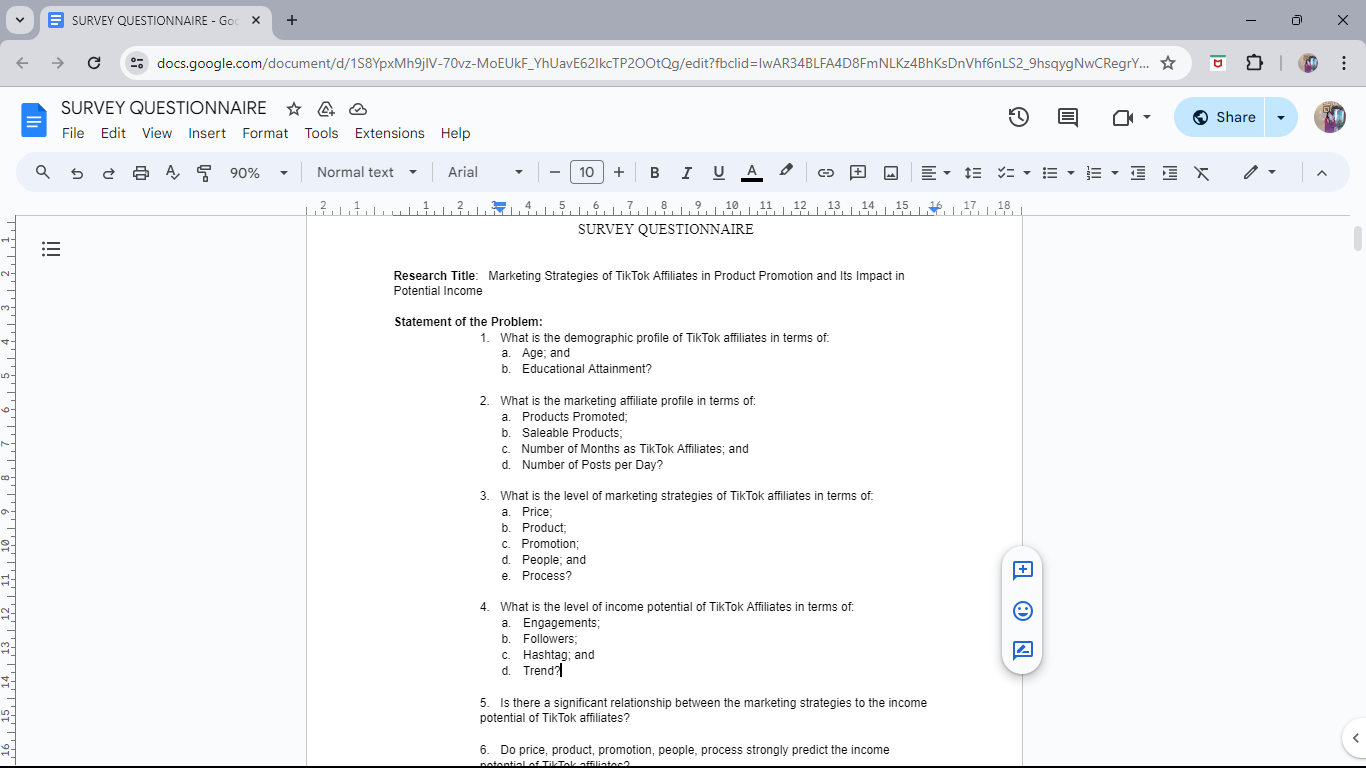Add a comment from the toolbar
The height and width of the screenshot is (768, 1366).
click(x=858, y=173)
